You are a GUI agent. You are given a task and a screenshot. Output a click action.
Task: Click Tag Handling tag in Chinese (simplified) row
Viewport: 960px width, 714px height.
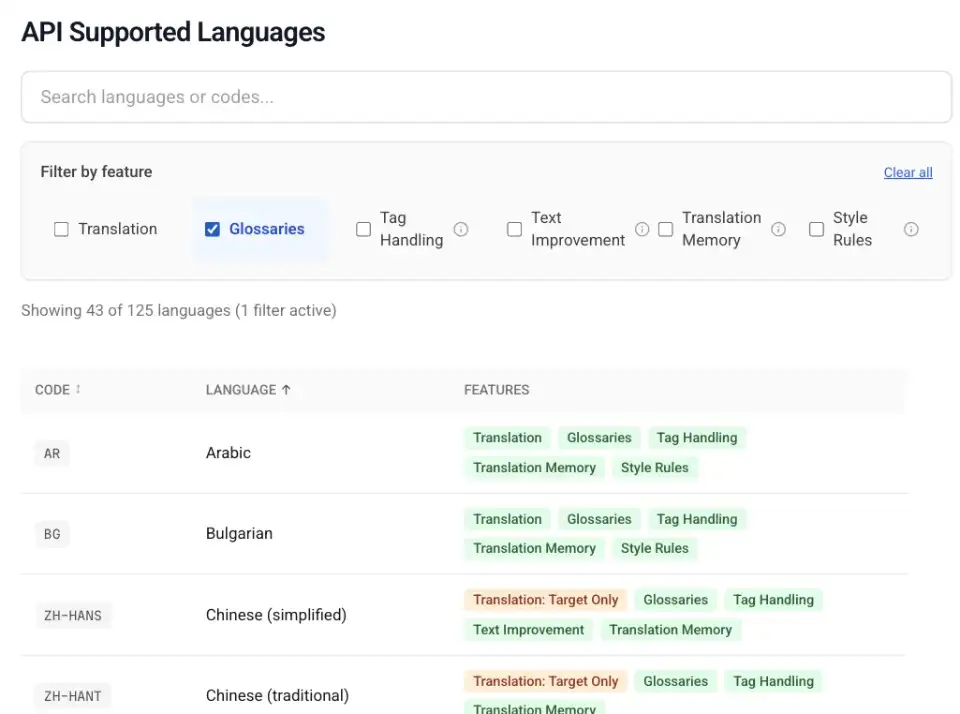[773, 600]
